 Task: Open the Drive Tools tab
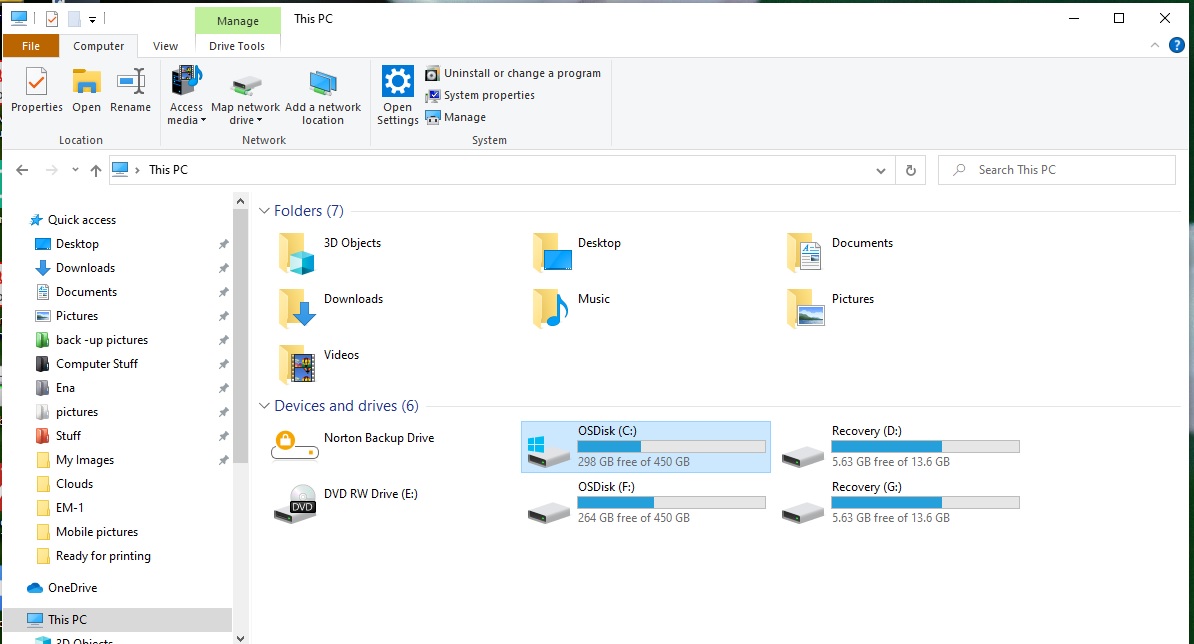237,46
